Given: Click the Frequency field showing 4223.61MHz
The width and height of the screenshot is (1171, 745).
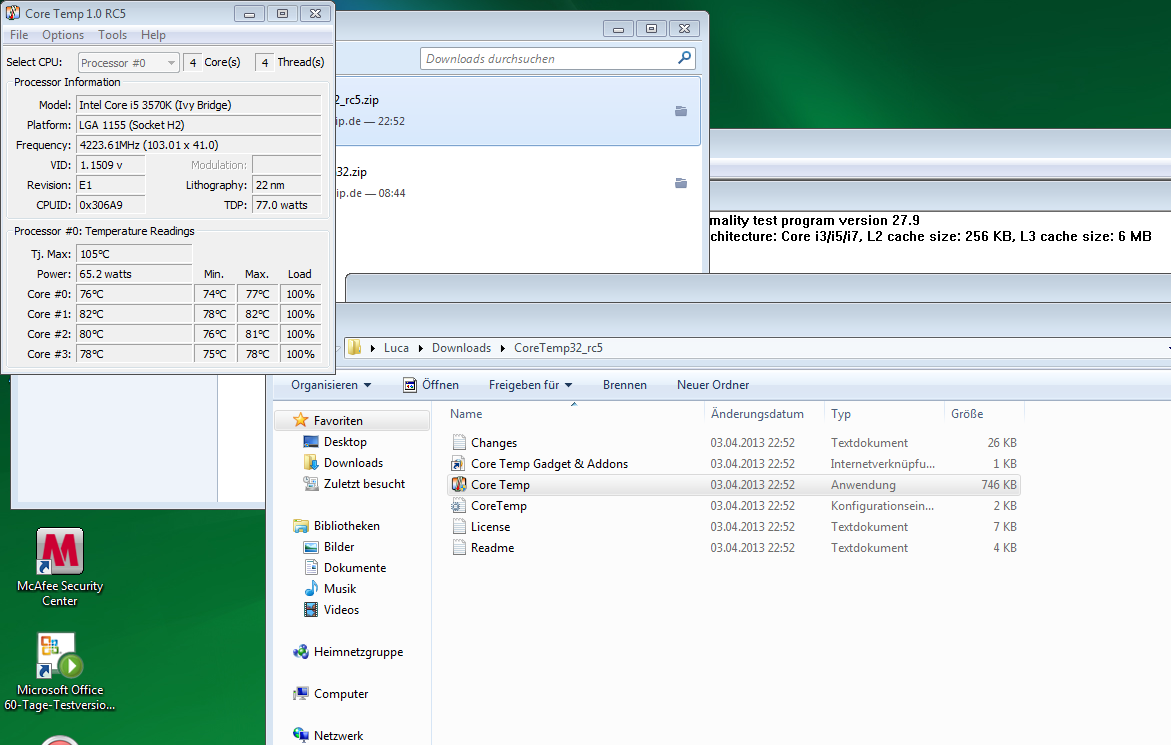Looking at the screenshot, I should point(199,145).
